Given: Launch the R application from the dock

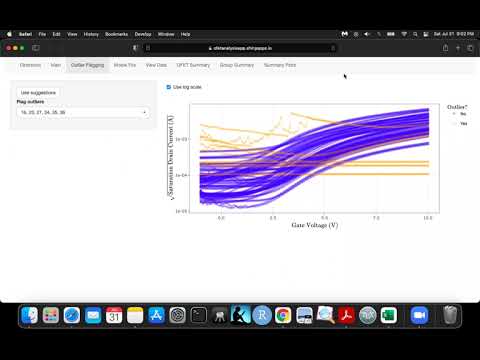Looking at the screenshot, I should tap(262, 315).
